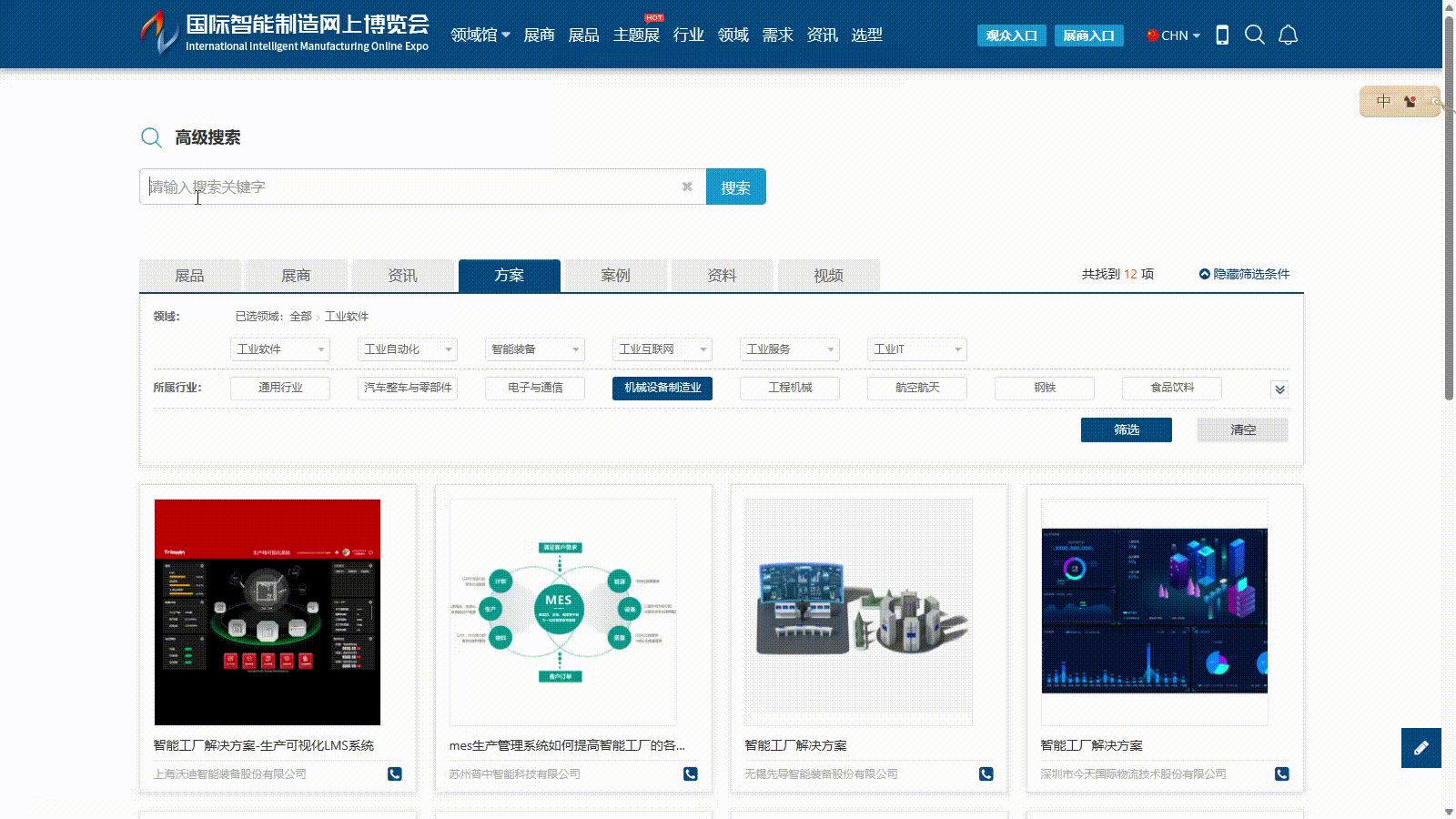Click phone icon on 上海沃迪智能装备 card
1456x819 pixels.
[x=394, y=773]
